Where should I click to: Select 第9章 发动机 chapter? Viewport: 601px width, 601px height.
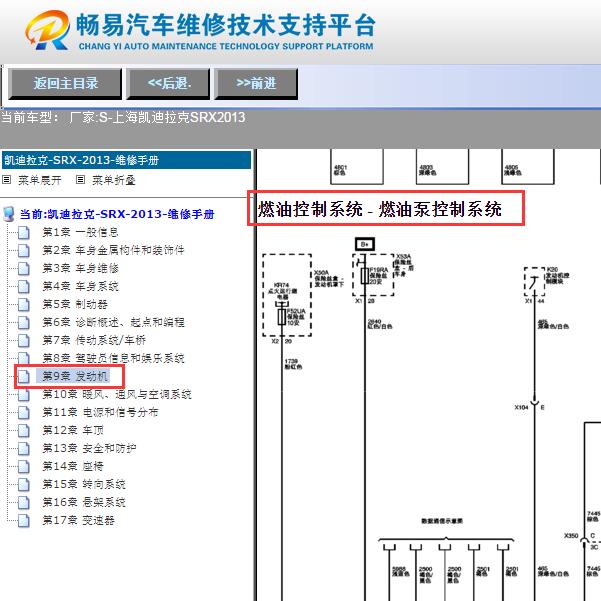pos(75,376)
